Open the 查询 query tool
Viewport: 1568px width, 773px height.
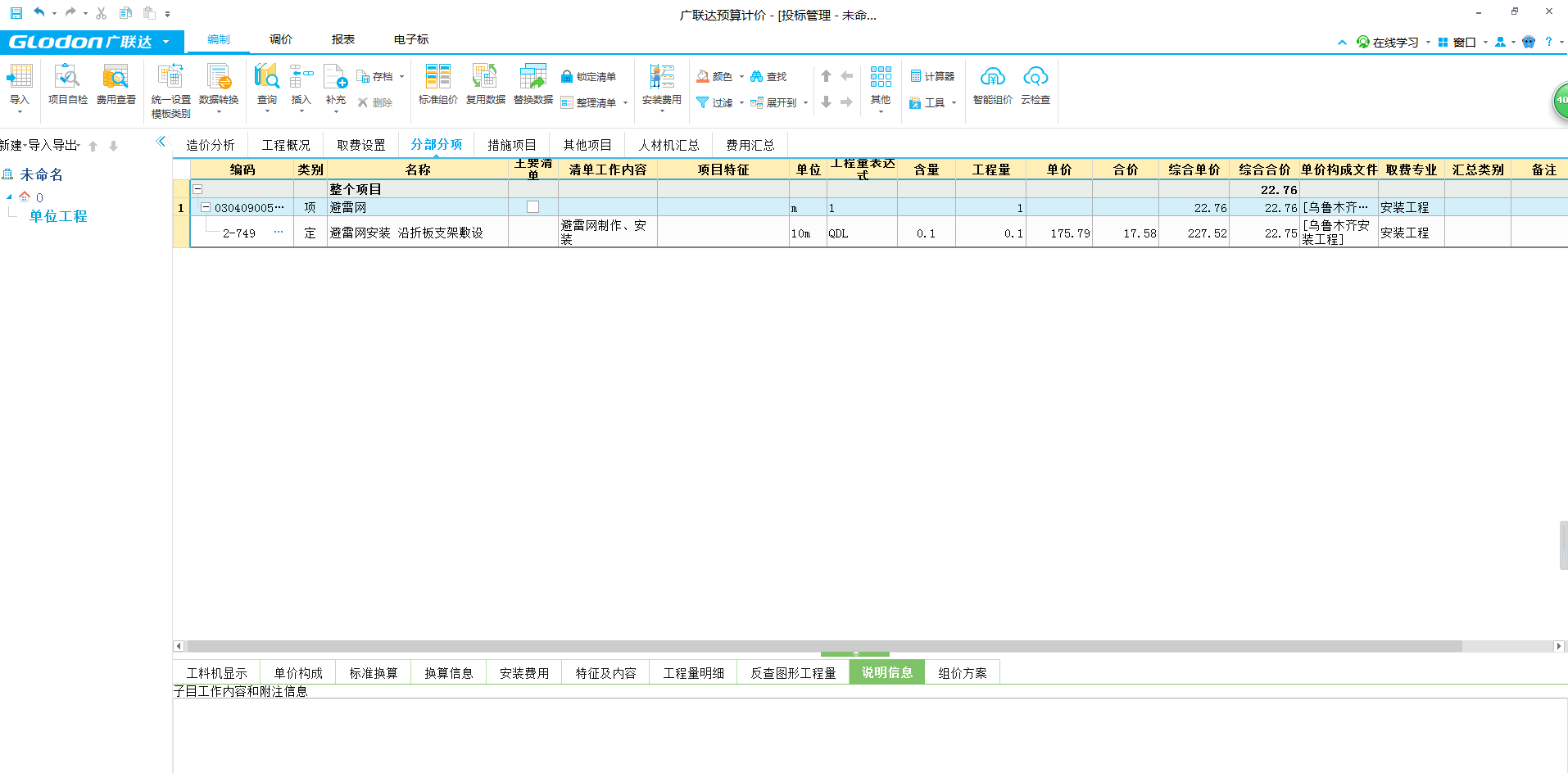click(x=267, y=87)
